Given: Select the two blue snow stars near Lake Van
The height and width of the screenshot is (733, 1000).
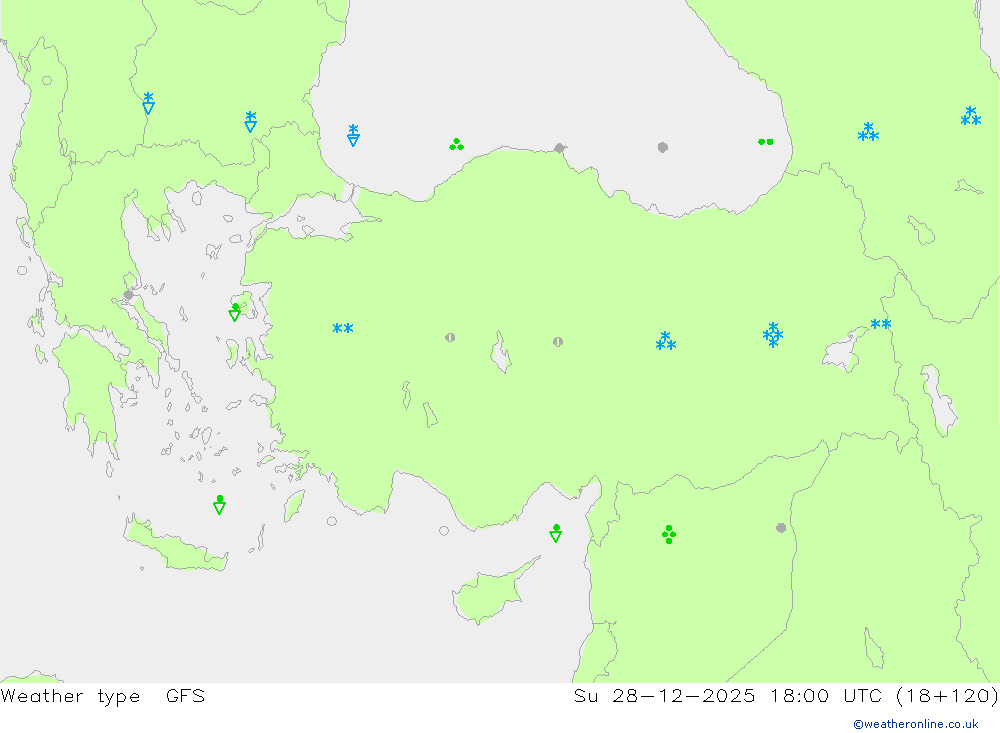Looking at the screenshot, I should coord(881,324).
